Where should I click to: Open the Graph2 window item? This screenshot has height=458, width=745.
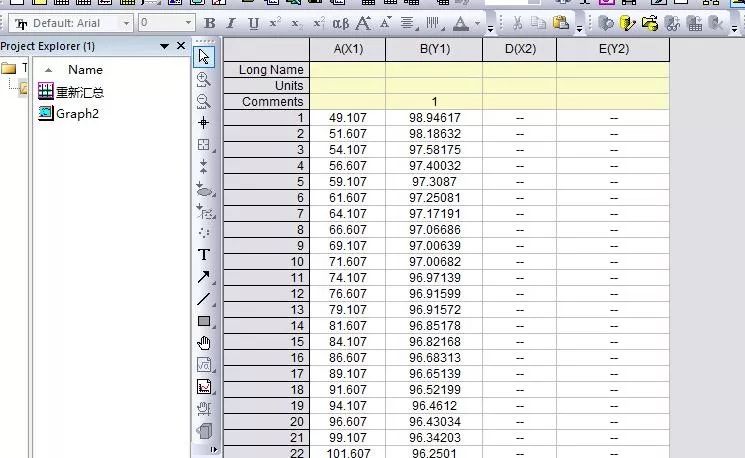68,114
